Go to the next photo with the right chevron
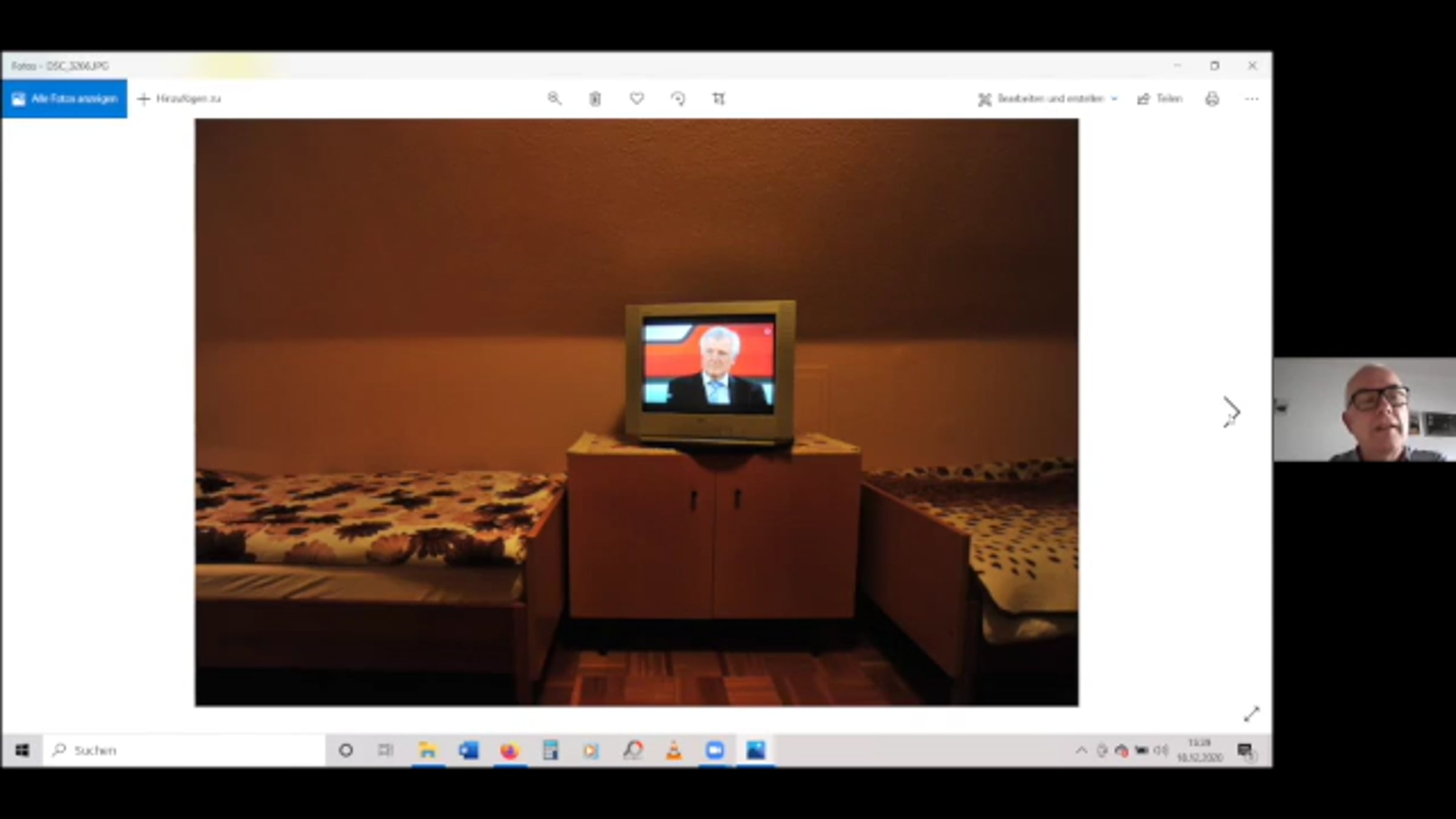 tap(1231, 413)
